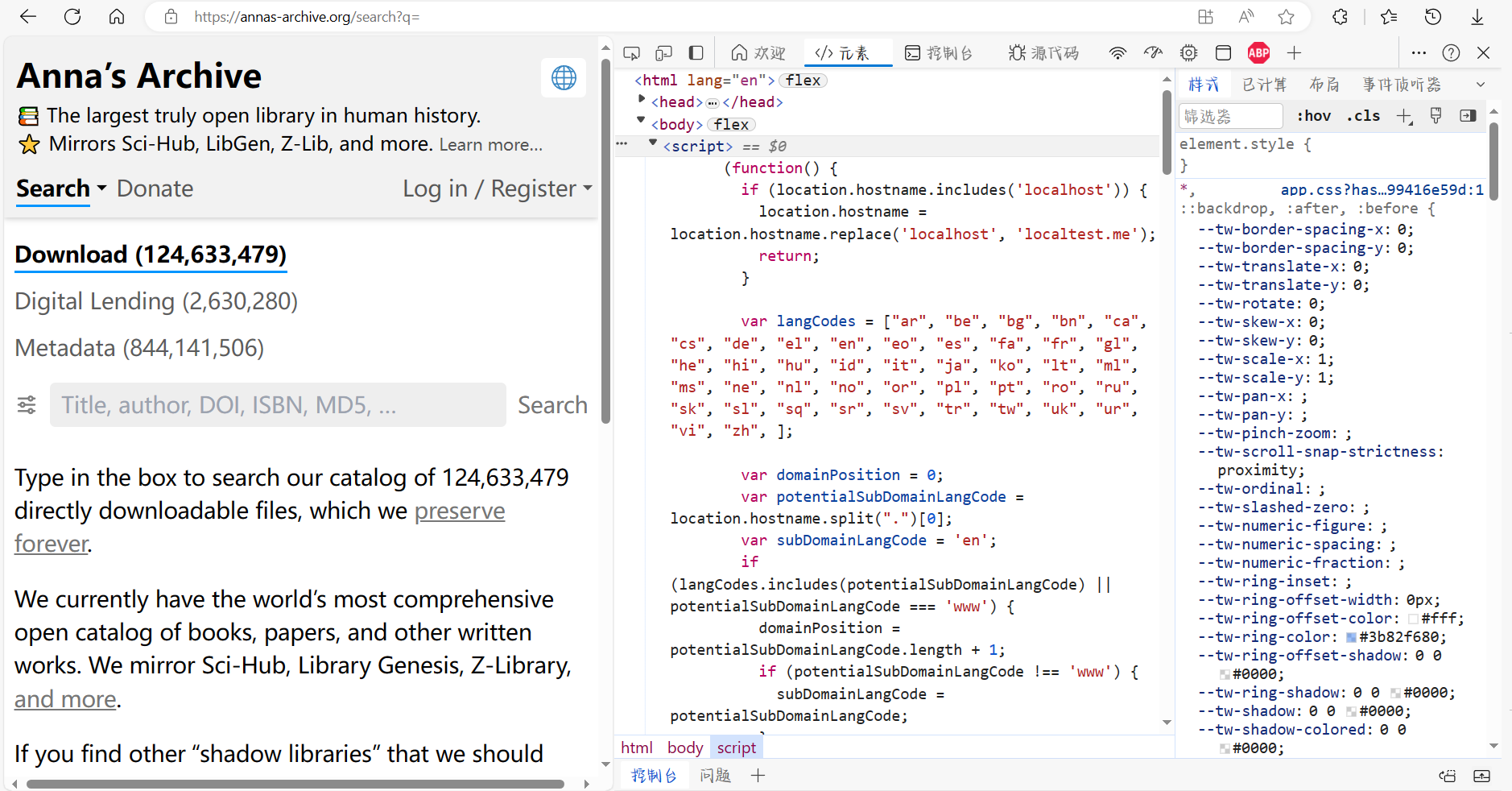Open color picker for --tw-ring-color #3b82f680 swatch

tap(1352, 638)
